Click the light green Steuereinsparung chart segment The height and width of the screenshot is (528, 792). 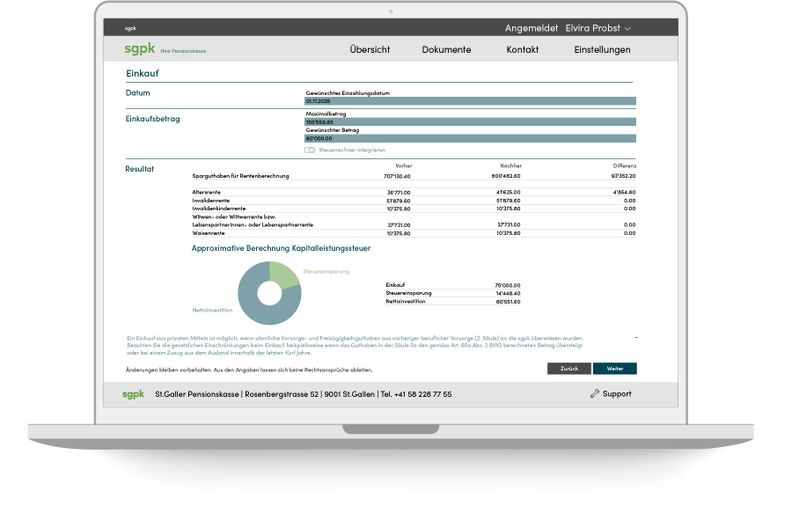(283, 273)
